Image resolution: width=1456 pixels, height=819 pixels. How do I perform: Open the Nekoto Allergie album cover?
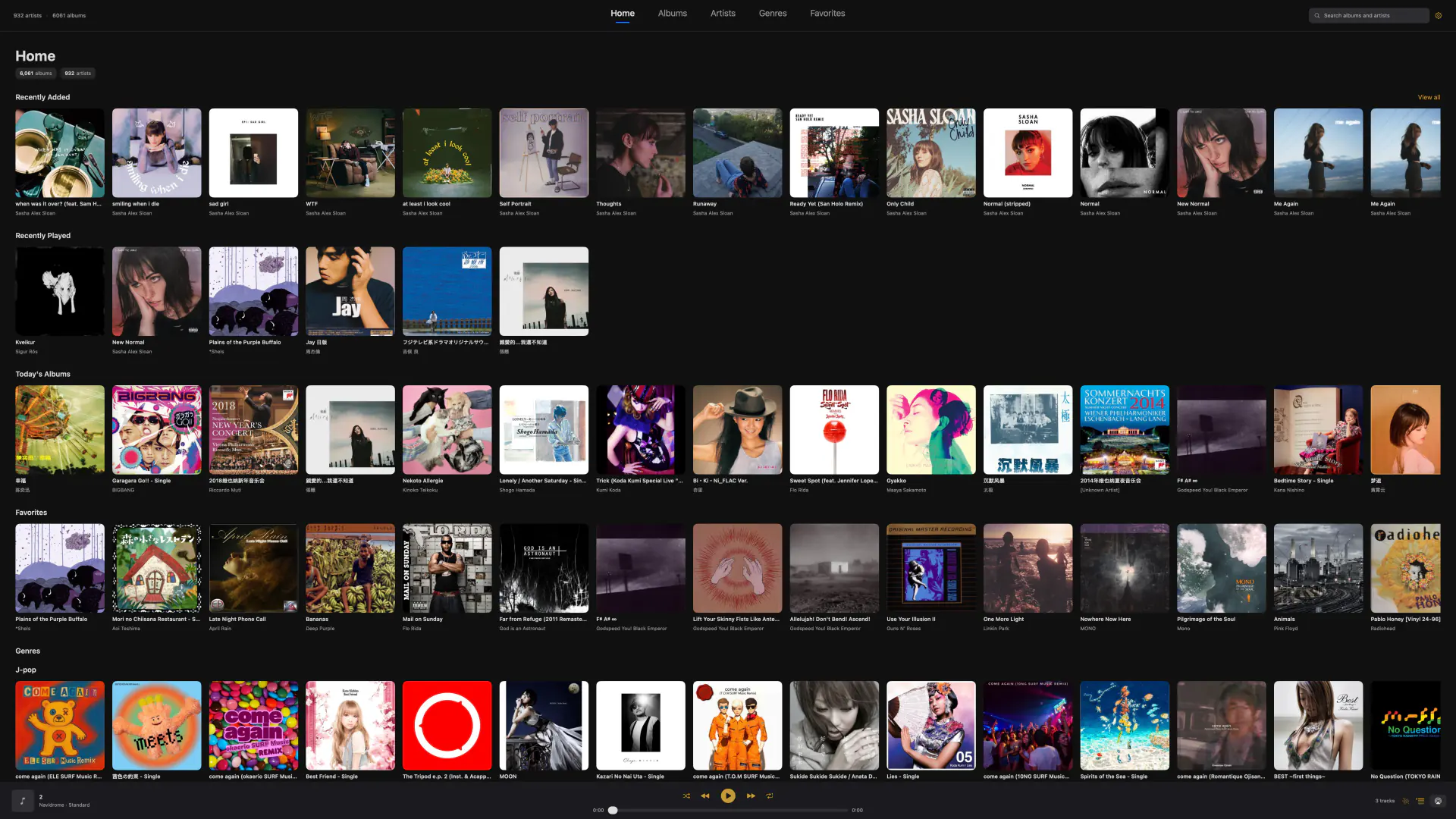click(447, 430)
